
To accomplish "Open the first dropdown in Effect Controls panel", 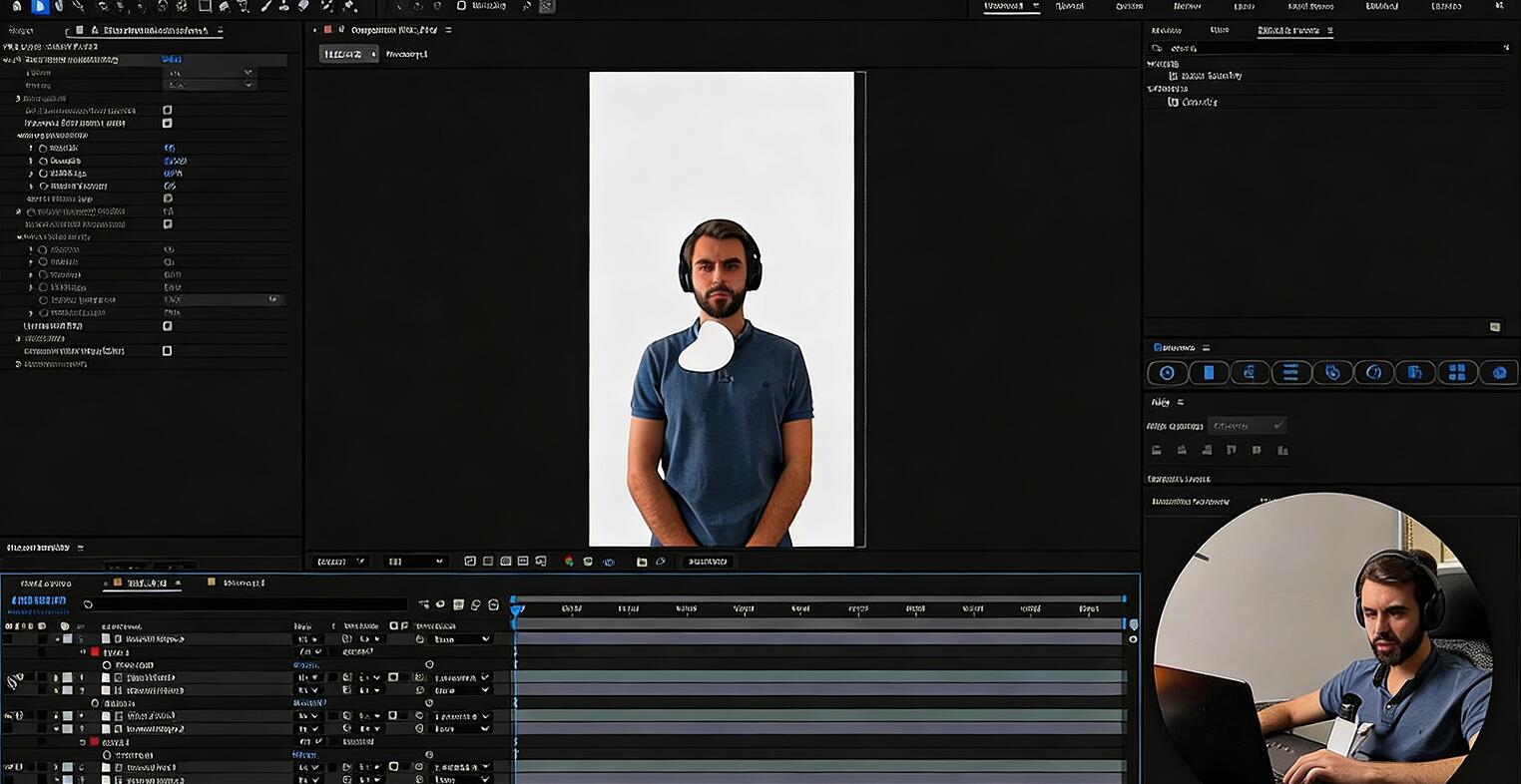I will (210, 73).
